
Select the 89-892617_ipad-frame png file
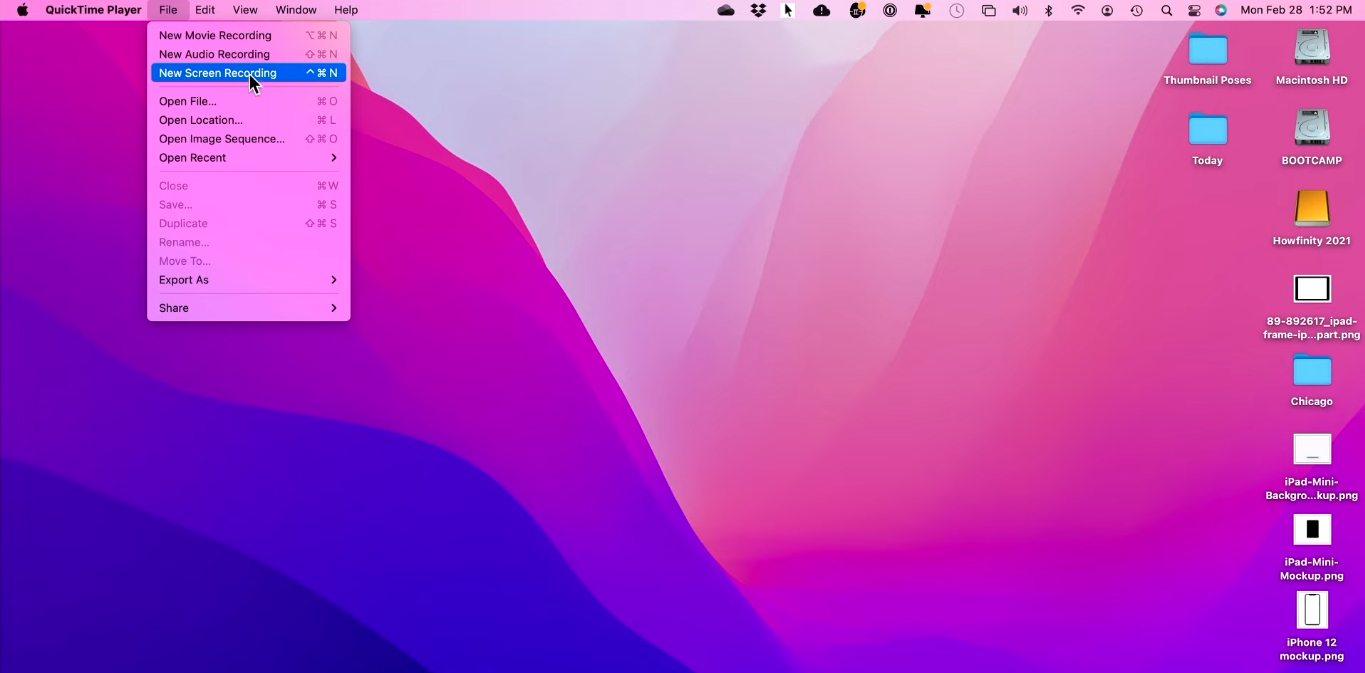(1311, 307)
